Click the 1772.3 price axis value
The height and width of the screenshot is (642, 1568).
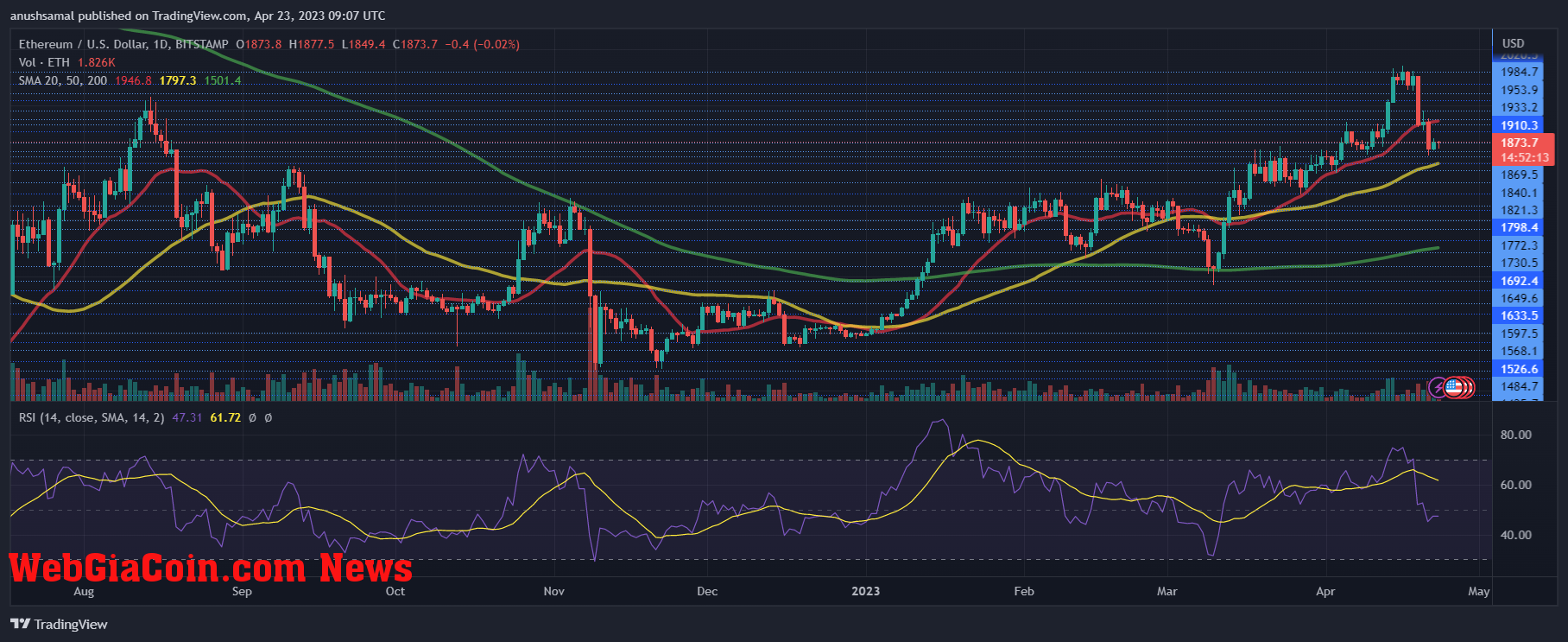click(1520, 245)
